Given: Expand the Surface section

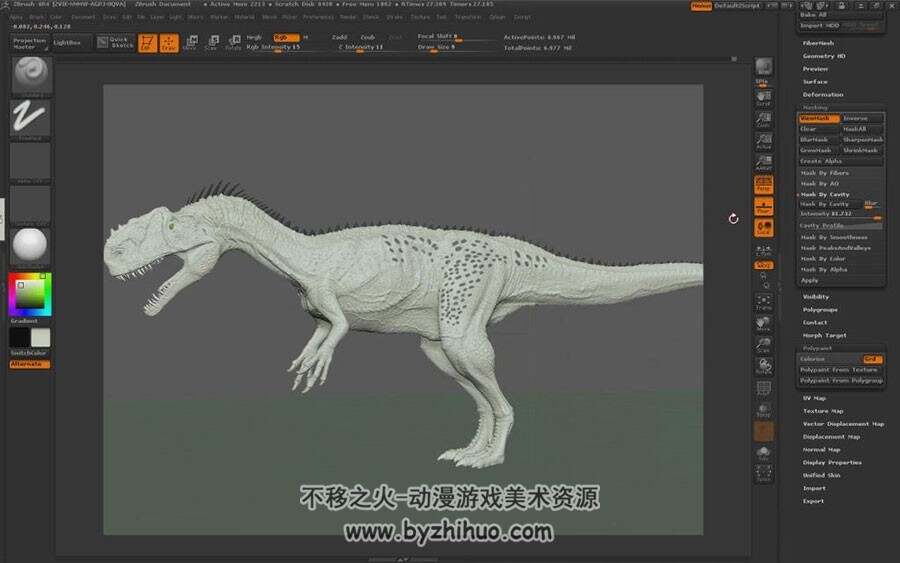Looking at the screenshot, I should coord(815,81).
